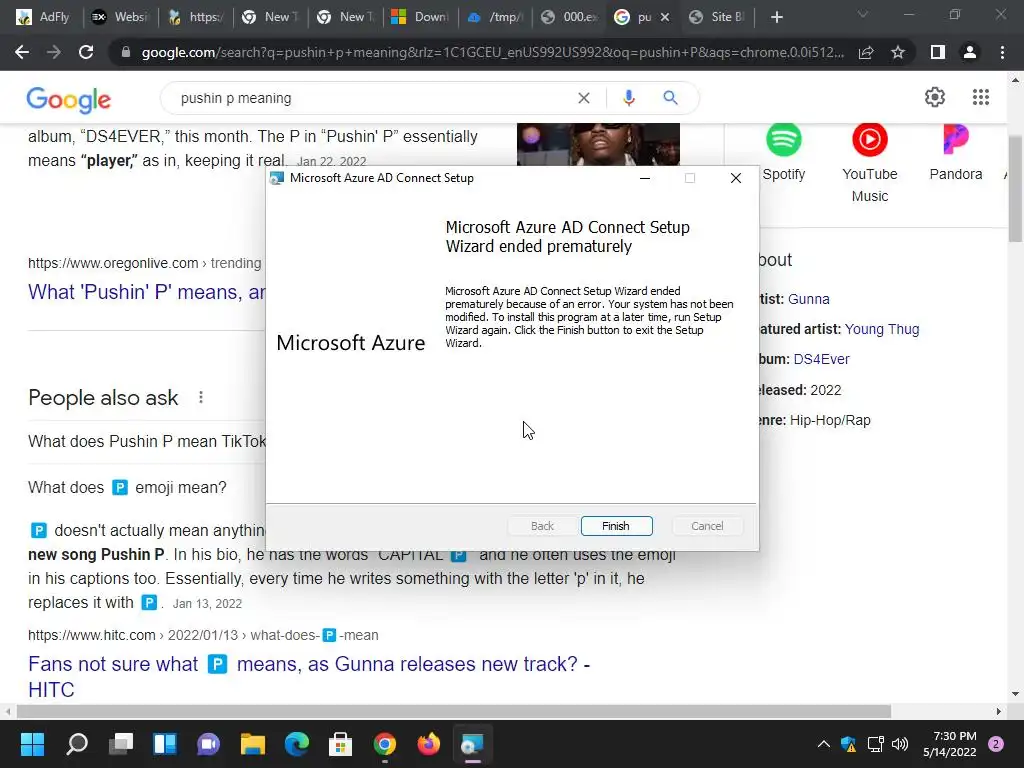Switch to the /tmp/ tab
Viewport: 1024px width, 768px height.
pos(495,17)
